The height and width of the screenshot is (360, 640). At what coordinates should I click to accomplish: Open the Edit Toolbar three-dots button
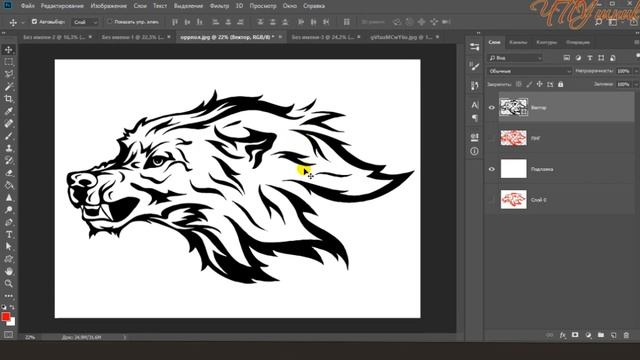click(9, 296)
